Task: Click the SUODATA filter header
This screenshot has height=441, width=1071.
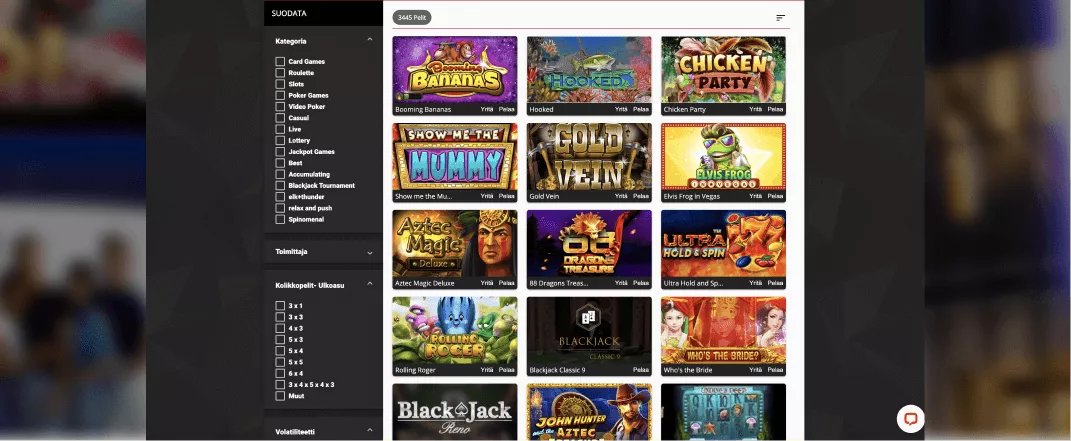Action: tap(323, 14)
